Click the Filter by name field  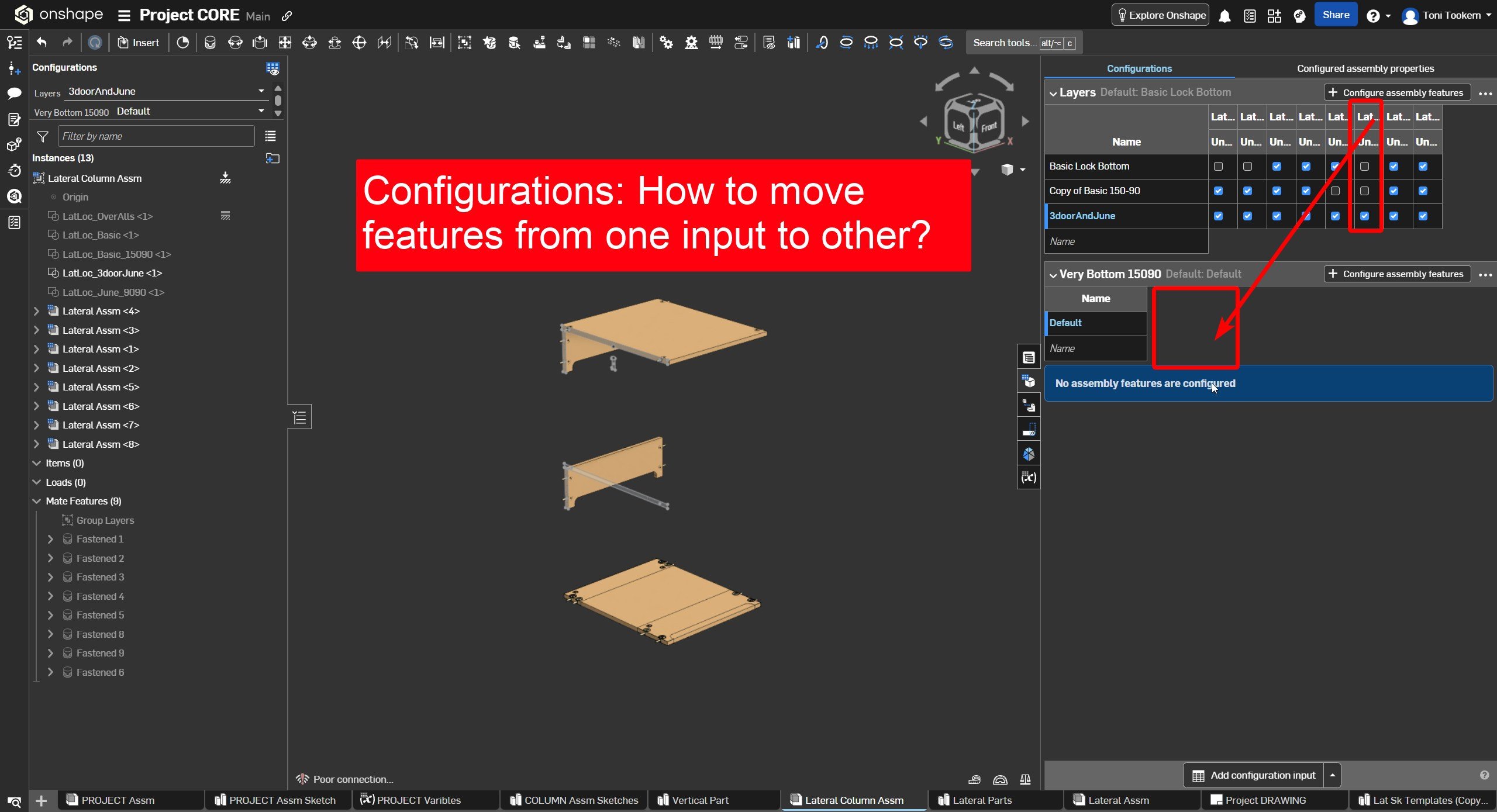pyautogui.click(x=156, y=137)
